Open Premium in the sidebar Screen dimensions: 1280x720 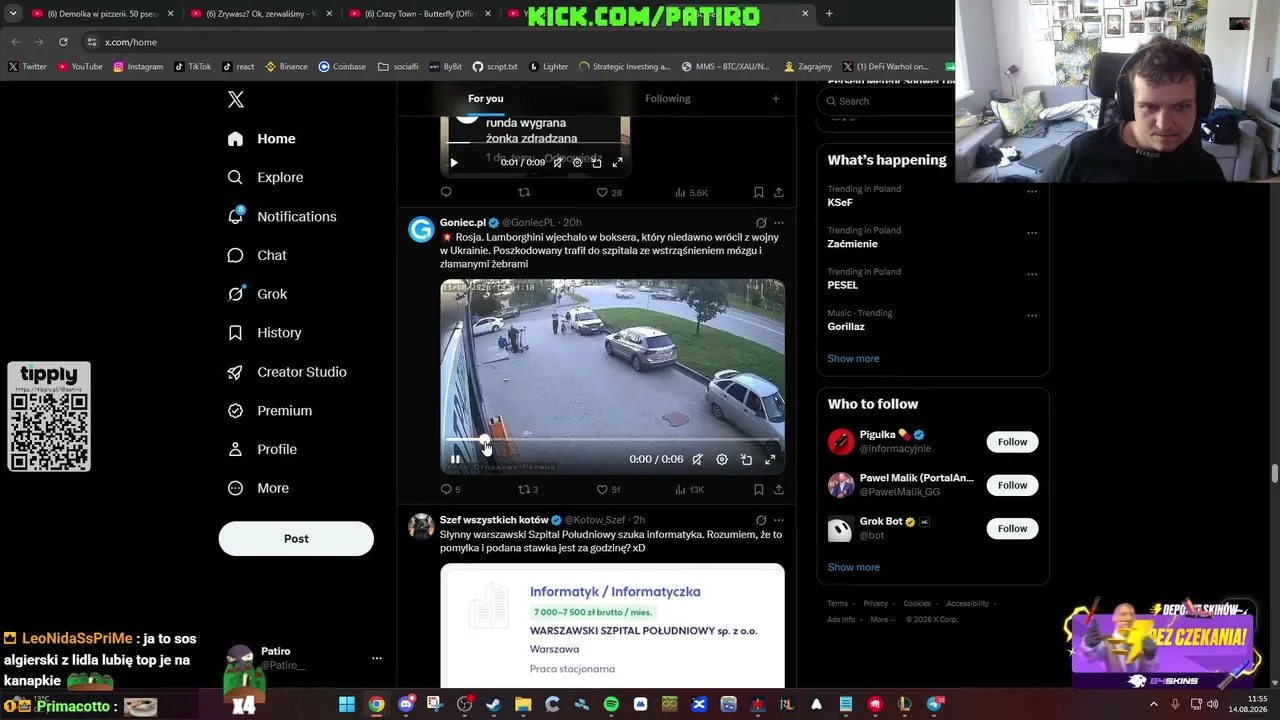click(269, 411)
